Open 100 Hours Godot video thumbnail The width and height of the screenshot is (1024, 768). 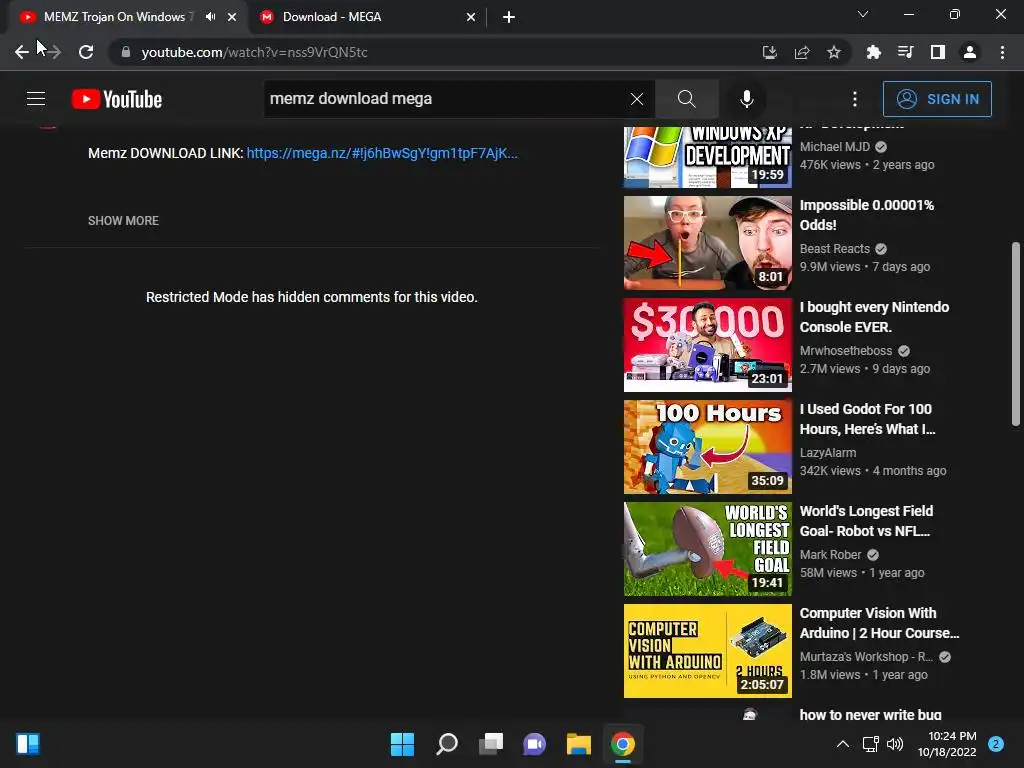pyautogui.click(x=707, y=447)
